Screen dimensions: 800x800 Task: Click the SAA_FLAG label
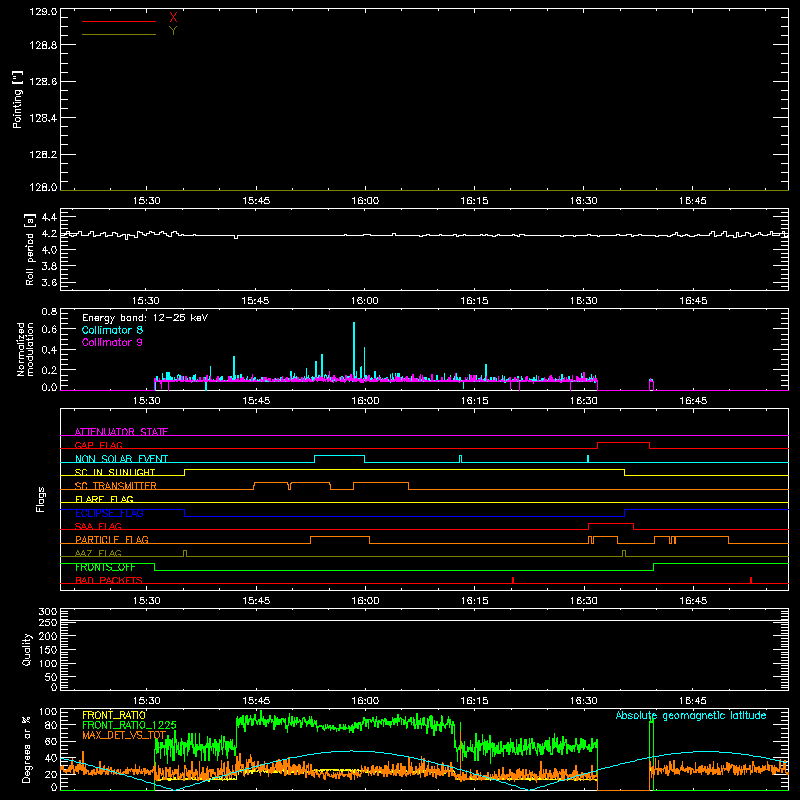[98, 526]
